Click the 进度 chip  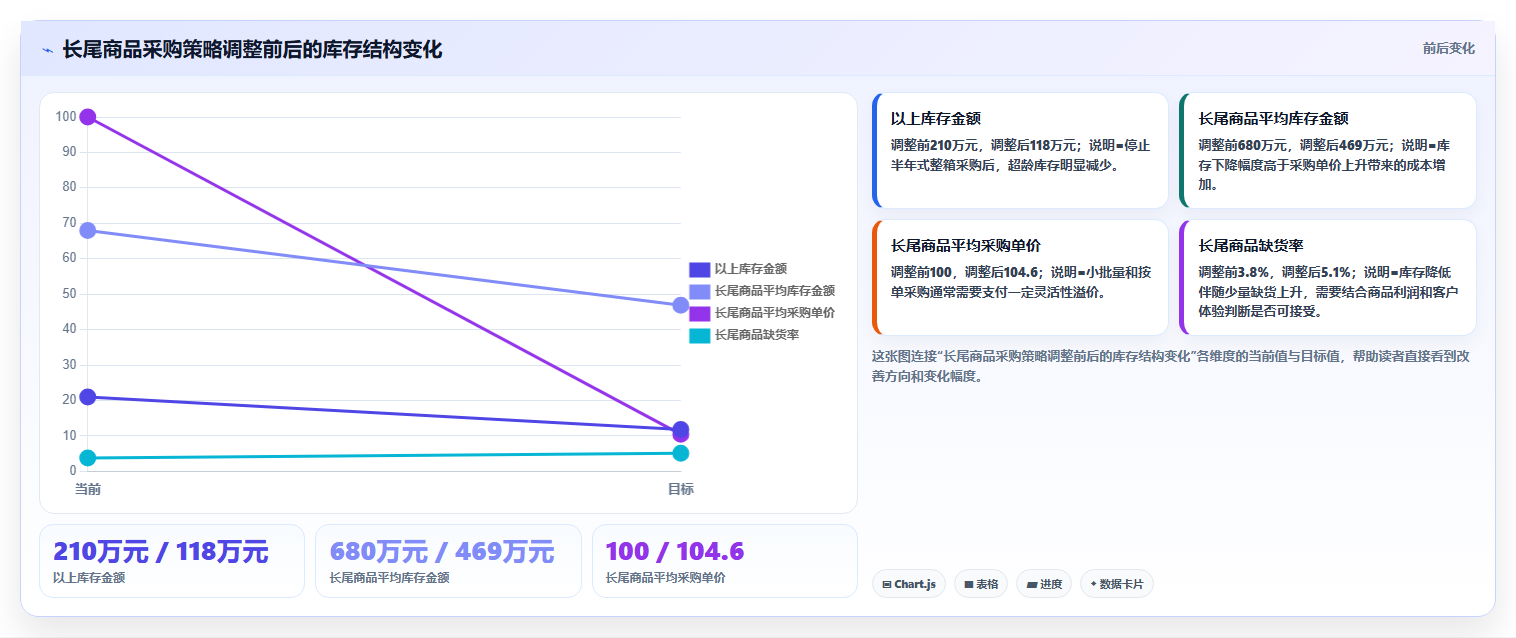tap(1044, 584)
